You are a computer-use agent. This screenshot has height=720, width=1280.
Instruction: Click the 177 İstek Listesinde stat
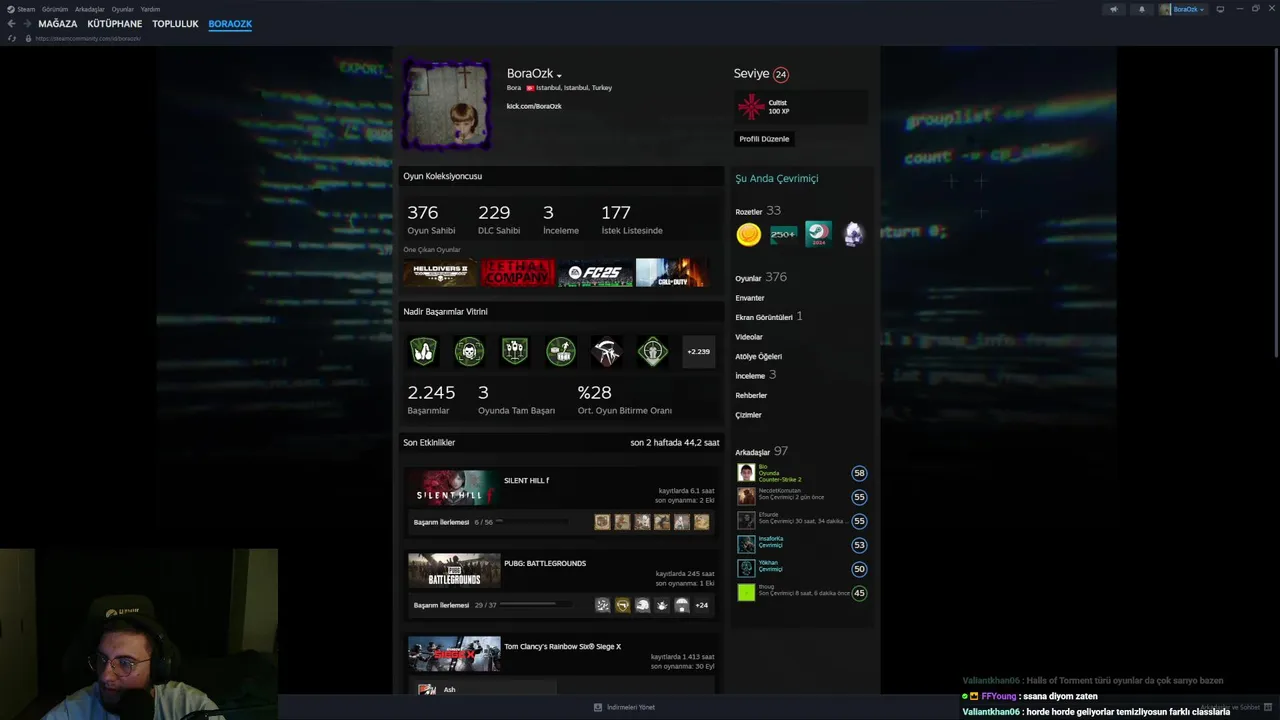(x=632, y=219)
